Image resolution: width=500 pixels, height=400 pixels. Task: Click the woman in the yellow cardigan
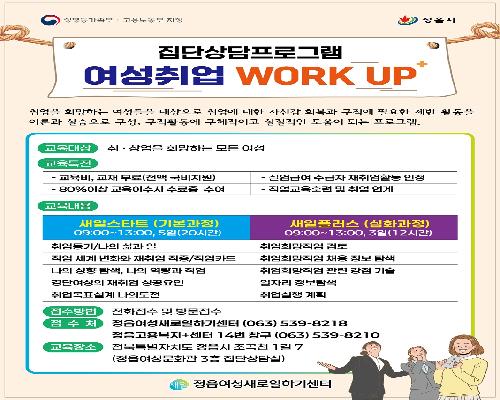click(x=462, y=367)
